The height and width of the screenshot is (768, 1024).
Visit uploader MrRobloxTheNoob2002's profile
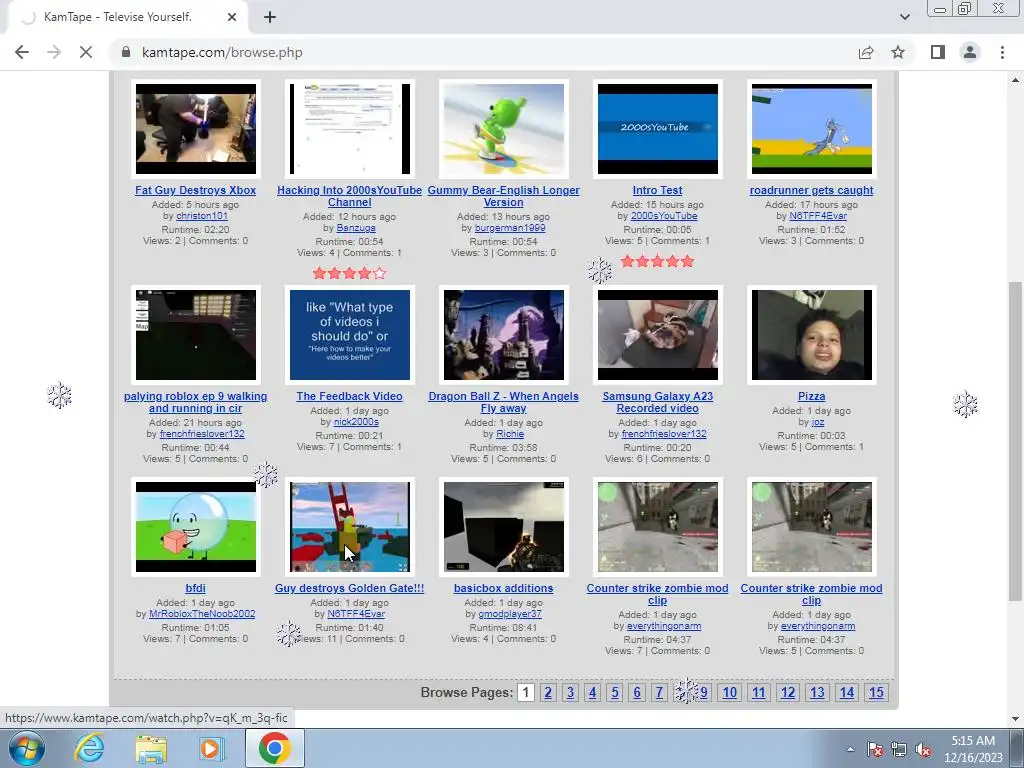[x=202, y=614]
